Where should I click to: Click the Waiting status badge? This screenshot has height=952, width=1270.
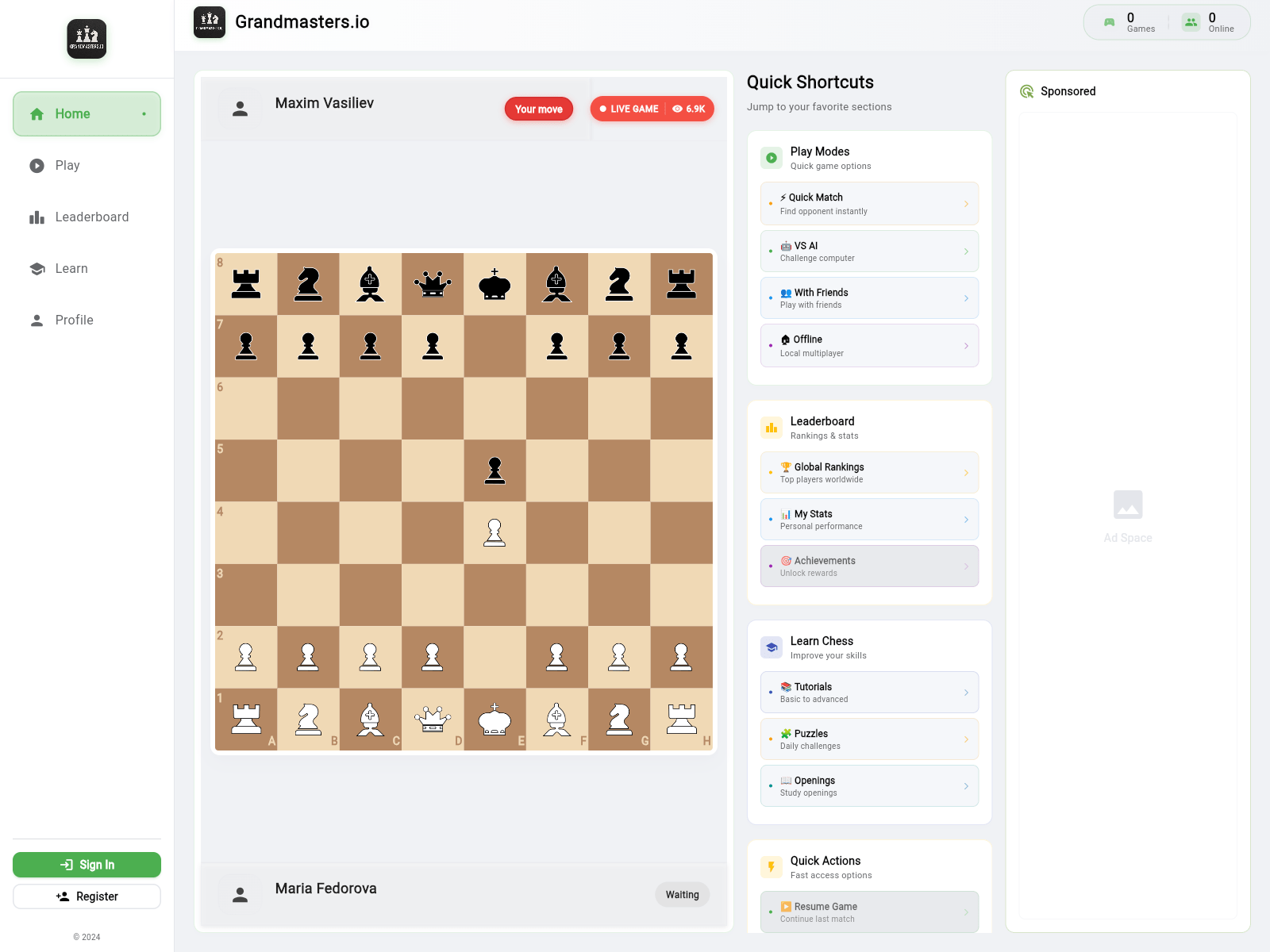coord(683,895)
